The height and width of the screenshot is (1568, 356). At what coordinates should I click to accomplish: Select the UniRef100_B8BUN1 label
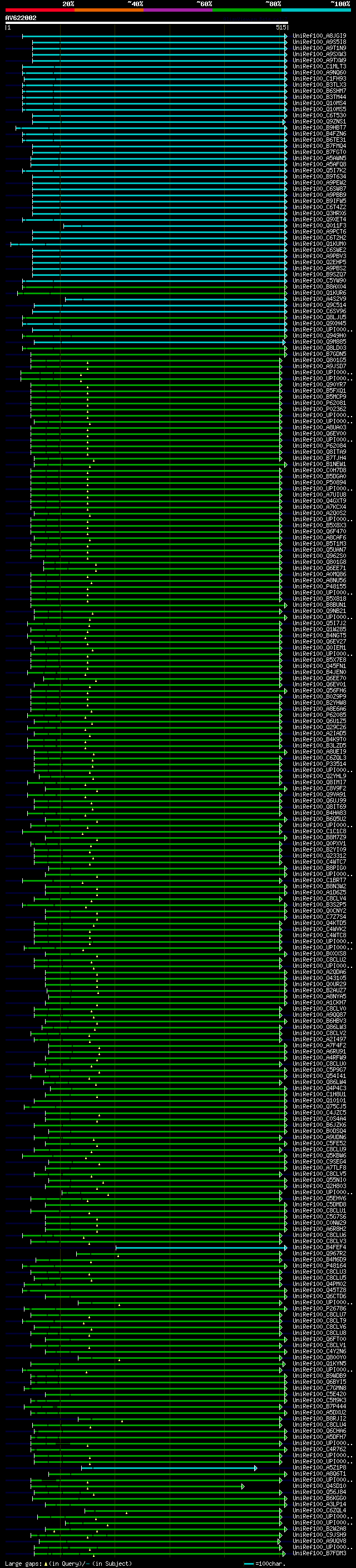[x=319, y=605]
